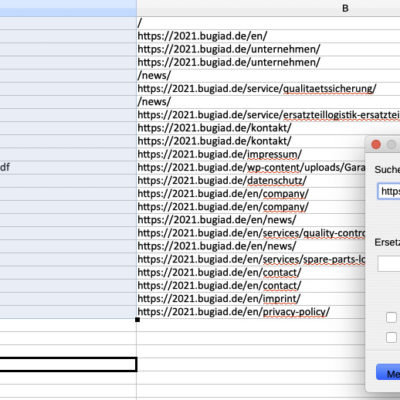Click the fill handle at selection corner
The height and width of the screenshot is (400, 400).
click(x=137, y=319)
